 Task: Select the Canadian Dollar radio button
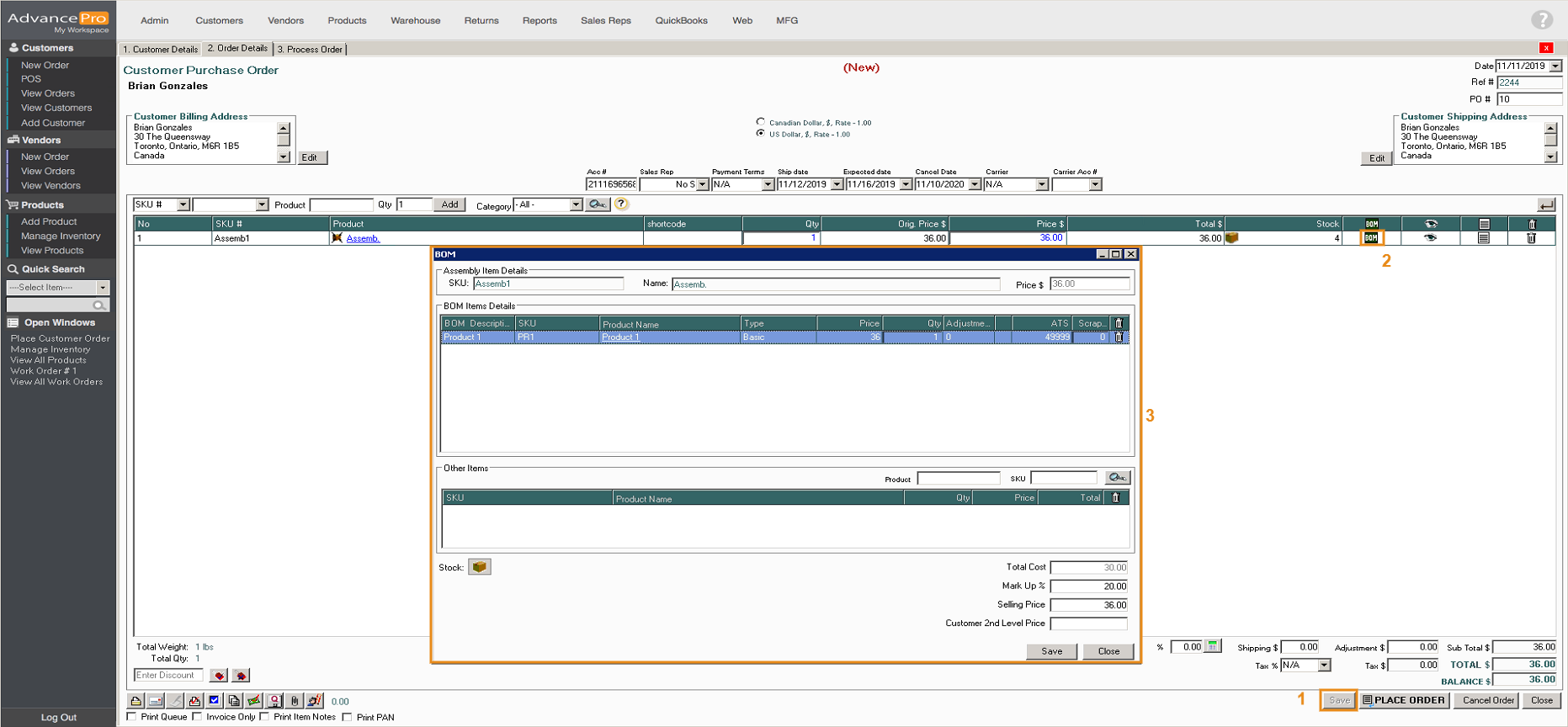[x=761, y=122]
